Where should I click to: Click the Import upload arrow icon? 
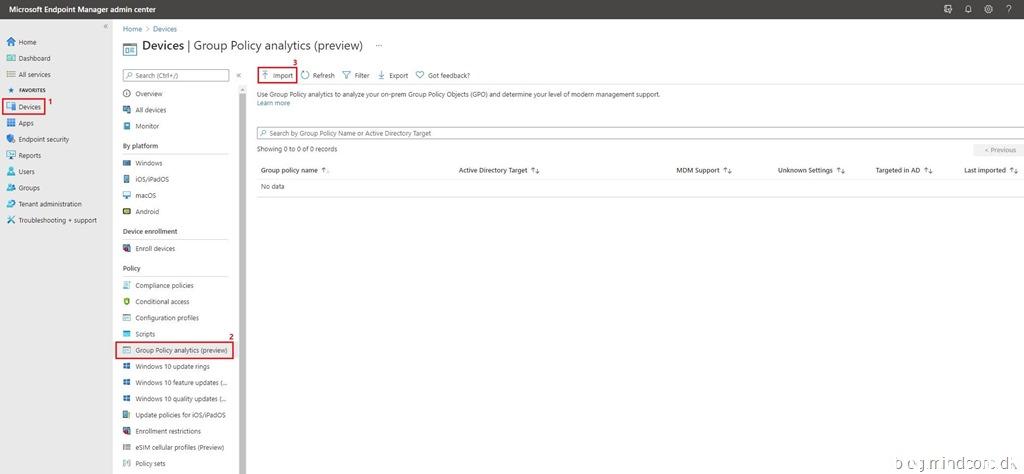(x=266, y=75)
